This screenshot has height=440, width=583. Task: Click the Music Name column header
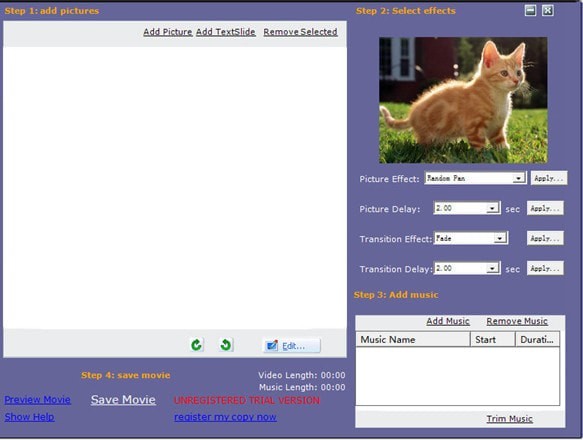[x=413, y=340]
